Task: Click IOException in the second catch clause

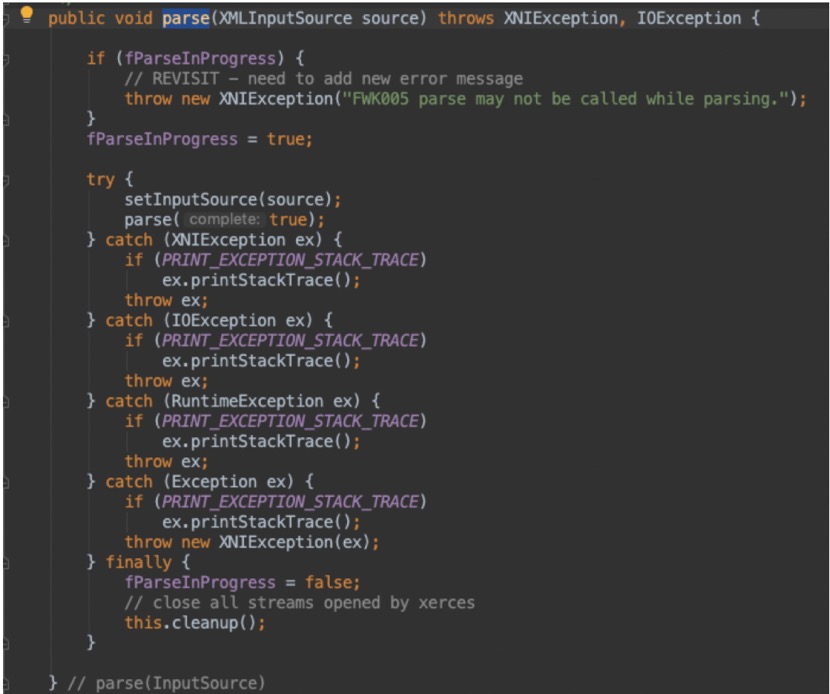Action: [223, 320]
